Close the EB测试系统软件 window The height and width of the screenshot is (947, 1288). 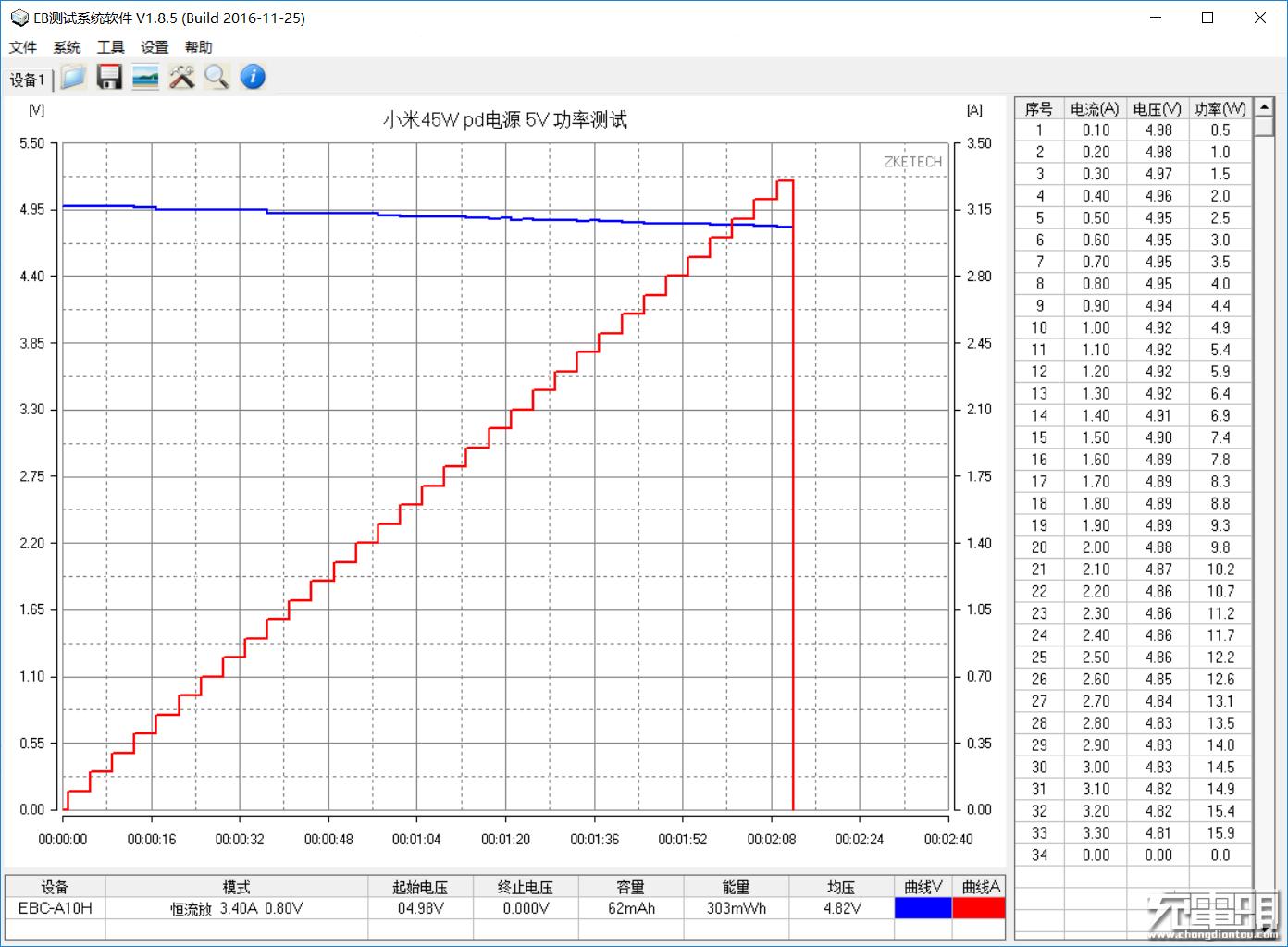tap(1259, 18)
